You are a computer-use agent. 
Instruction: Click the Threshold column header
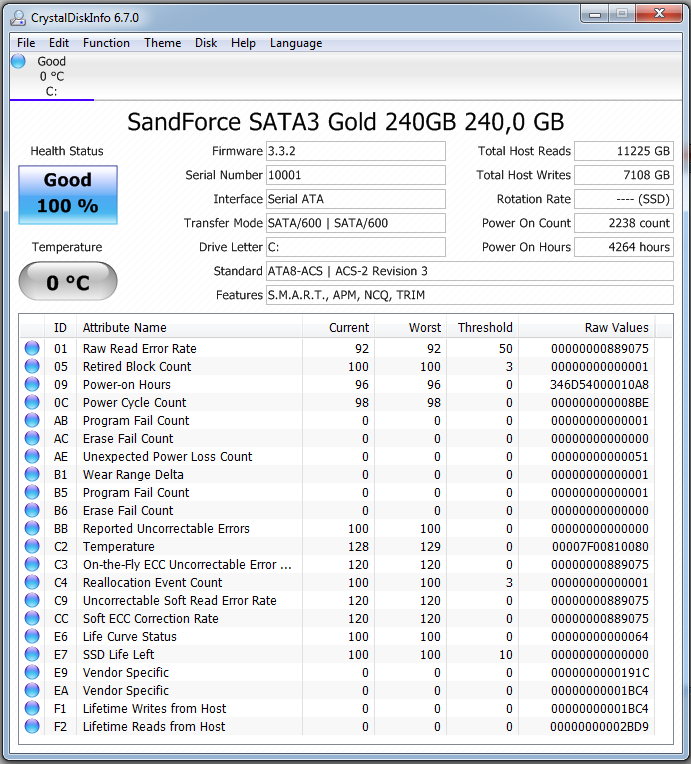482,327
